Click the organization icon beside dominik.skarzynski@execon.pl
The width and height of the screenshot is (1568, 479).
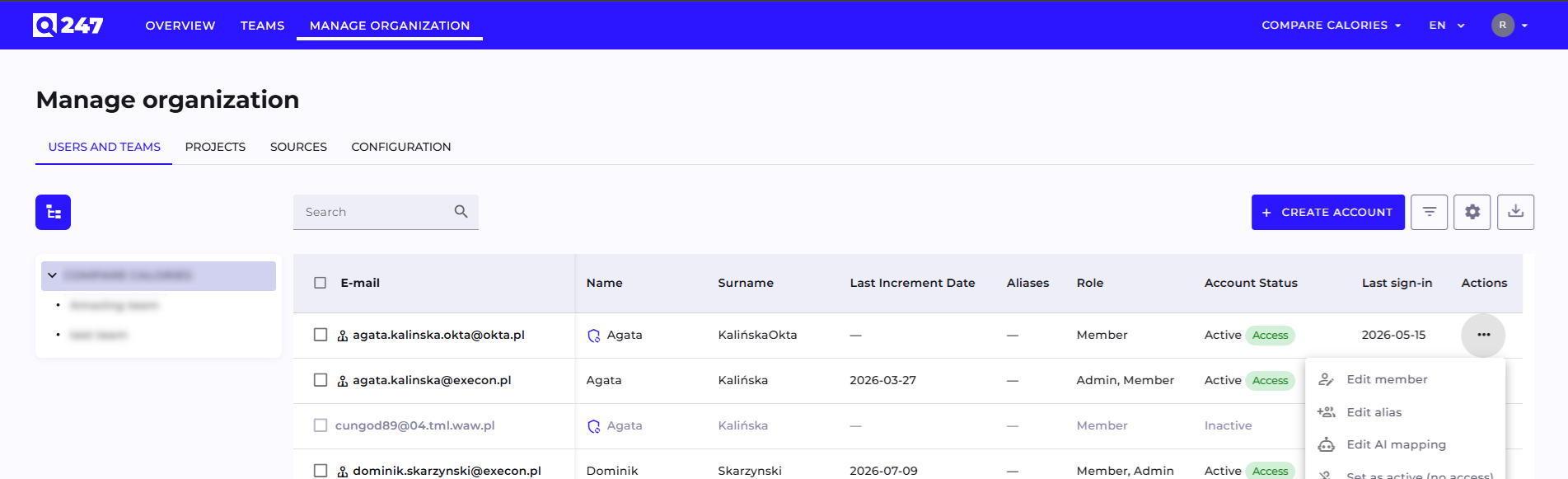343,472
